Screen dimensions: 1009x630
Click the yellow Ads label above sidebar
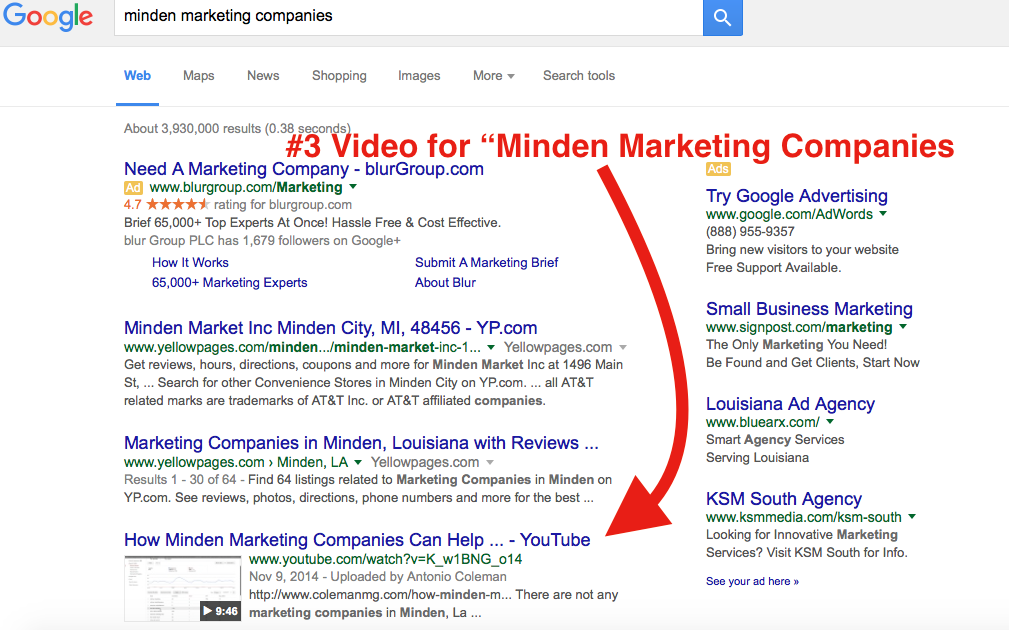[718, 169]
